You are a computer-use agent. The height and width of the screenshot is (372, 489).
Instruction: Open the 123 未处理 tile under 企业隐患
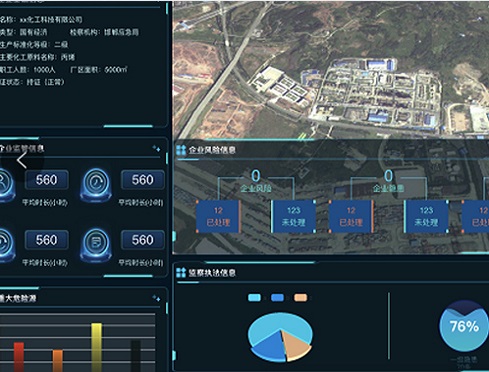pos(426,216)
